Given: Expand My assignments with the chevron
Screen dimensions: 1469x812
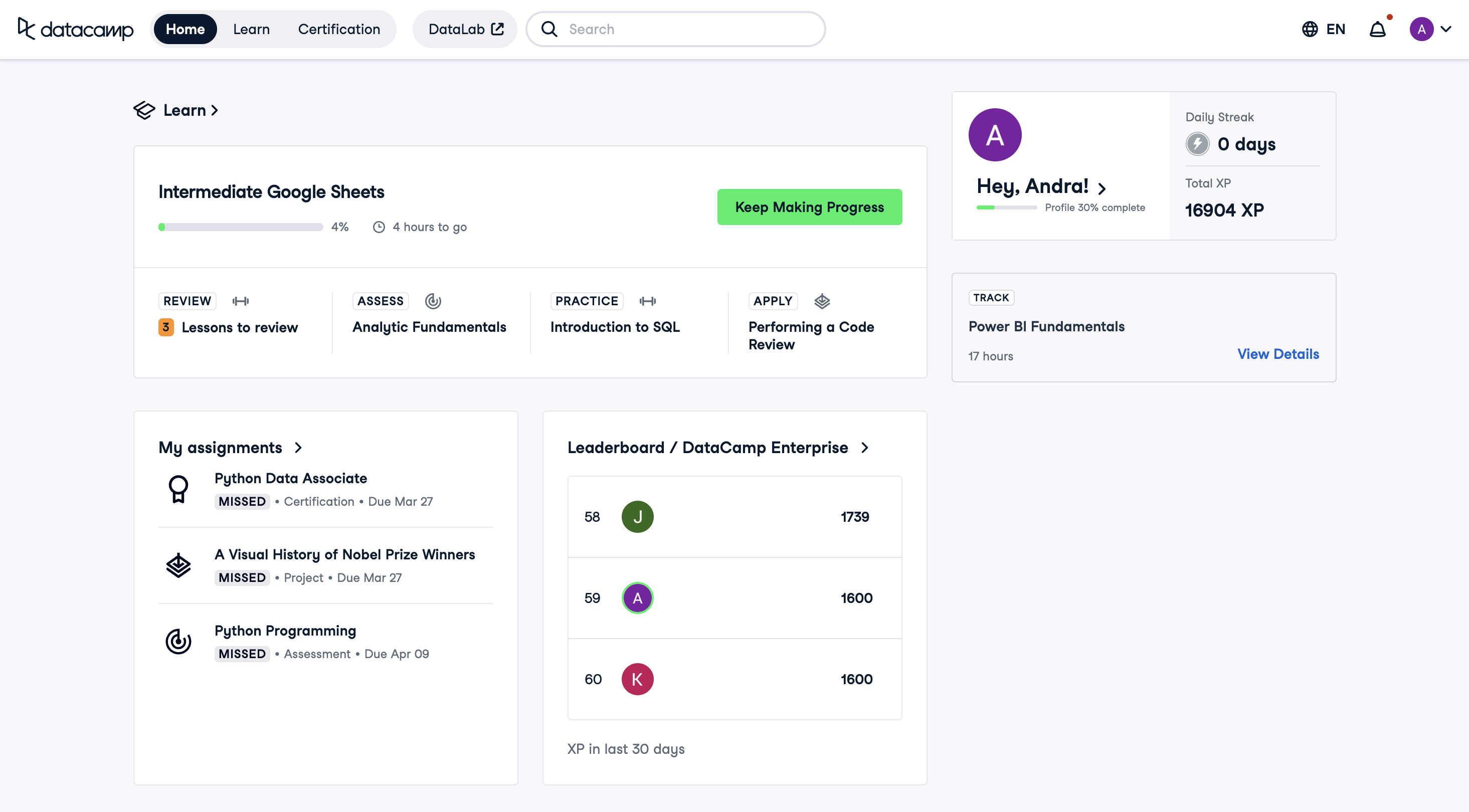Looking at the screenshot, I should coord(298,448).
